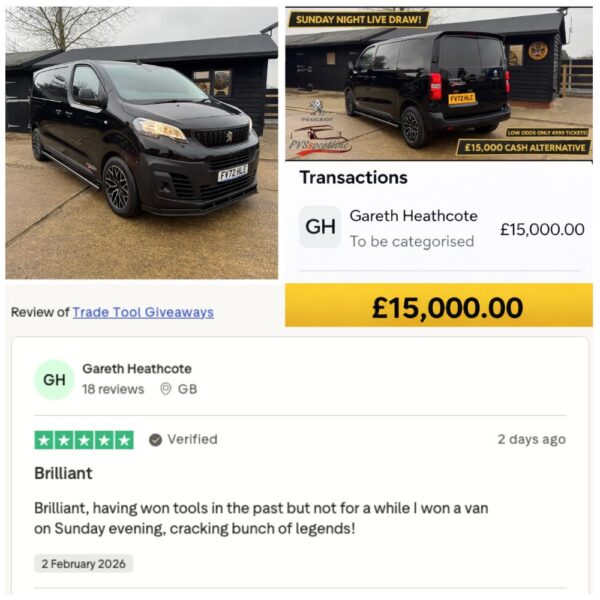Select the first green review star
Image resolution: width=600 pixels, height=600 pixels.
pyautogui.click(x=44, y=440)
